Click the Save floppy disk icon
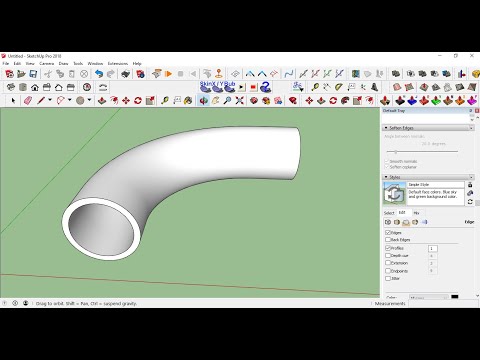This screenshot has height=360, width=480. pyautogui.click(x=33, y=74)
